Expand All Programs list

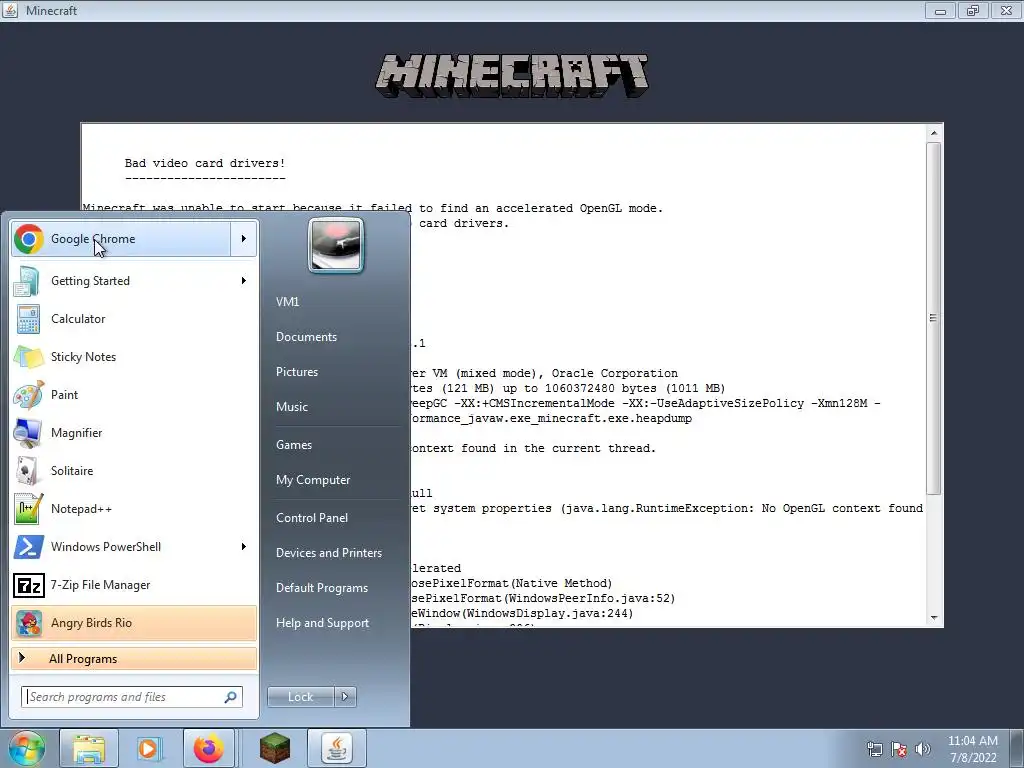(x=134, y=659)
